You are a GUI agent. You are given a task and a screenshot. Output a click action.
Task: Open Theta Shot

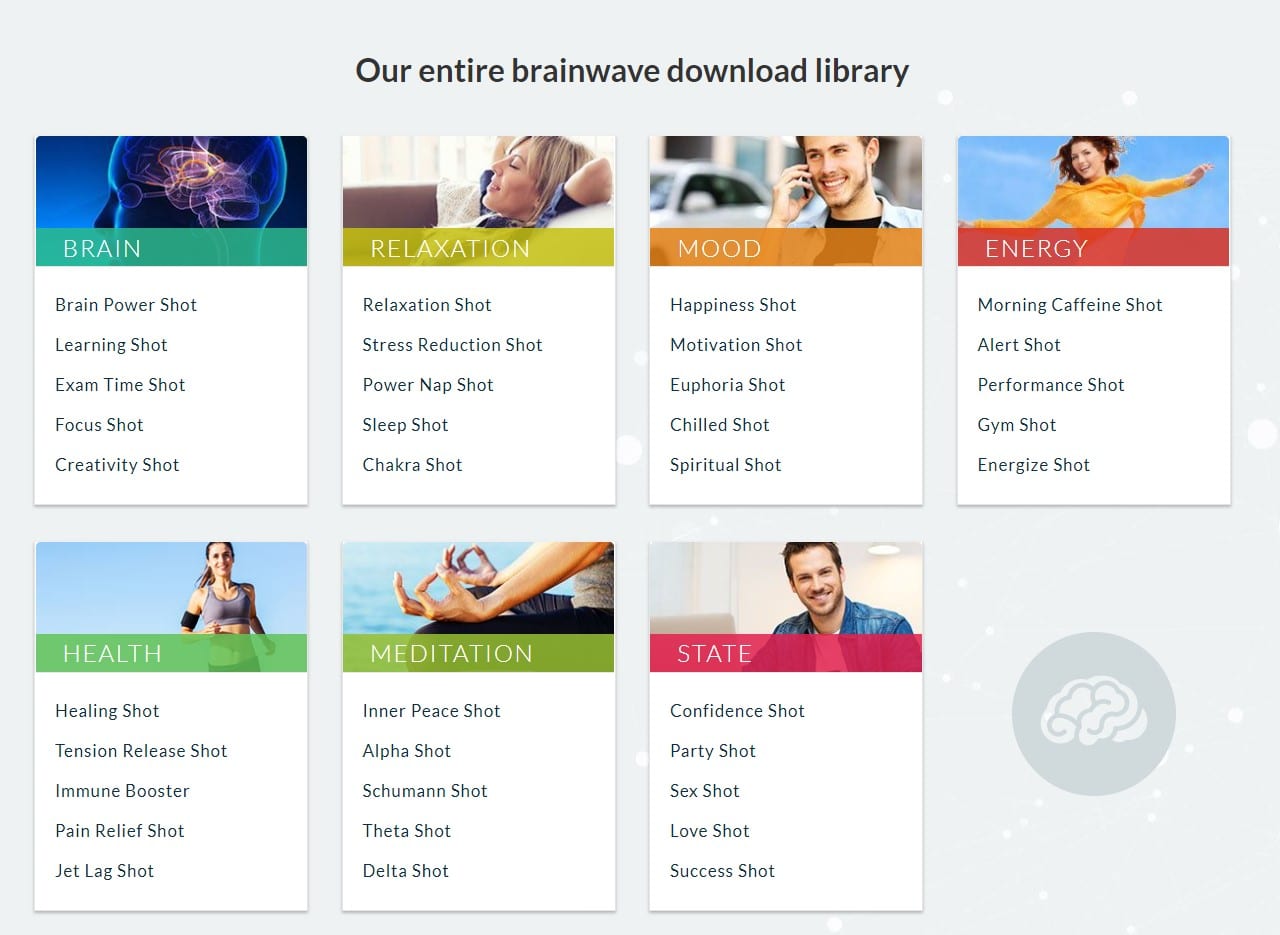(406, 831)
